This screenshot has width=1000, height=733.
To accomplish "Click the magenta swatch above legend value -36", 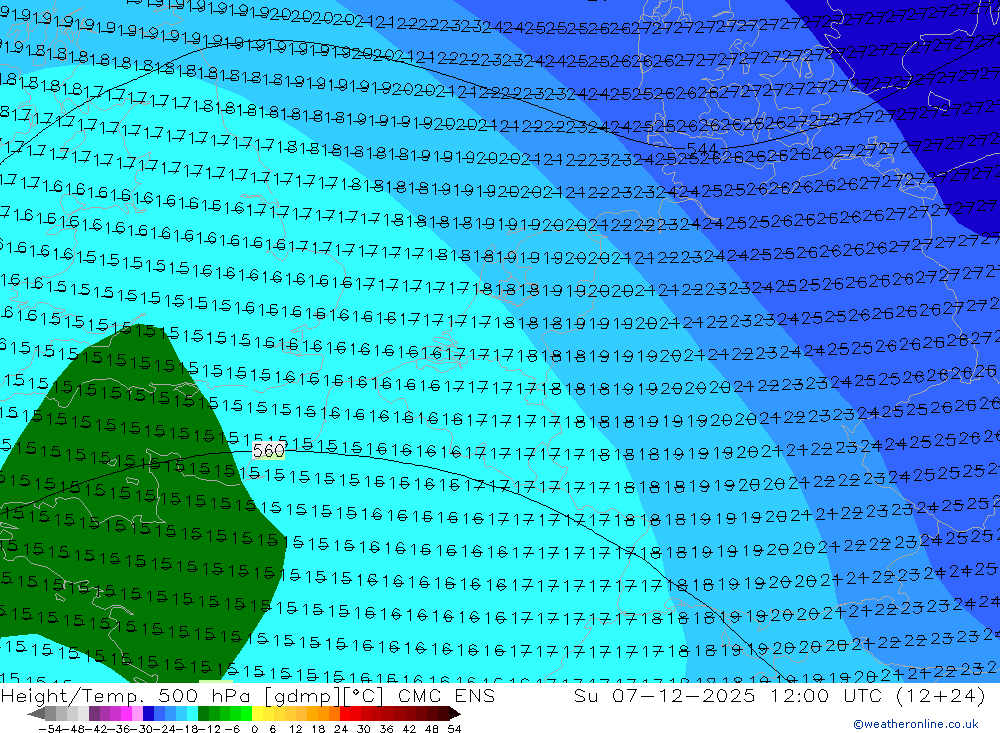I will (x=126, y=714).
